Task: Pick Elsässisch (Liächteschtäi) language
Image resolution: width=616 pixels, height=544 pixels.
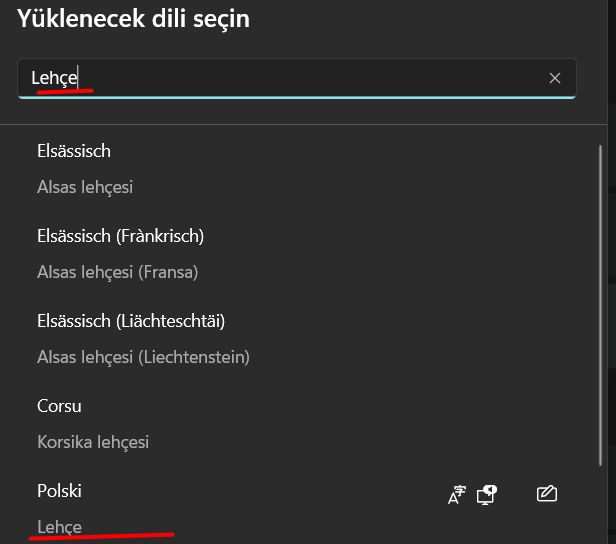Action: (131, 321)
